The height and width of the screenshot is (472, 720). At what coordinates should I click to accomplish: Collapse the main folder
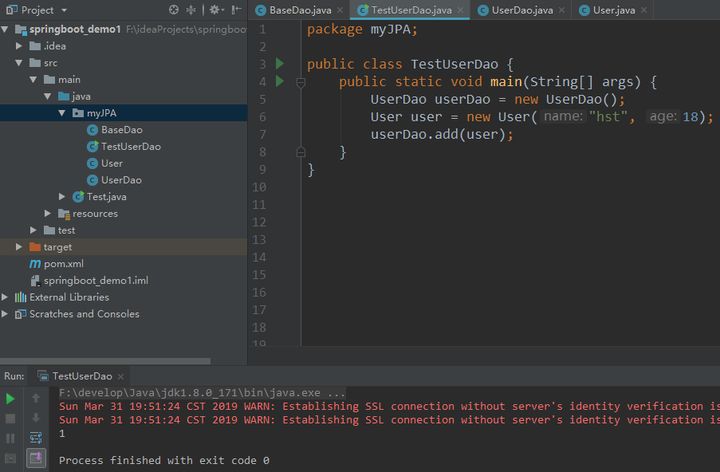click(x=33, y=79)
